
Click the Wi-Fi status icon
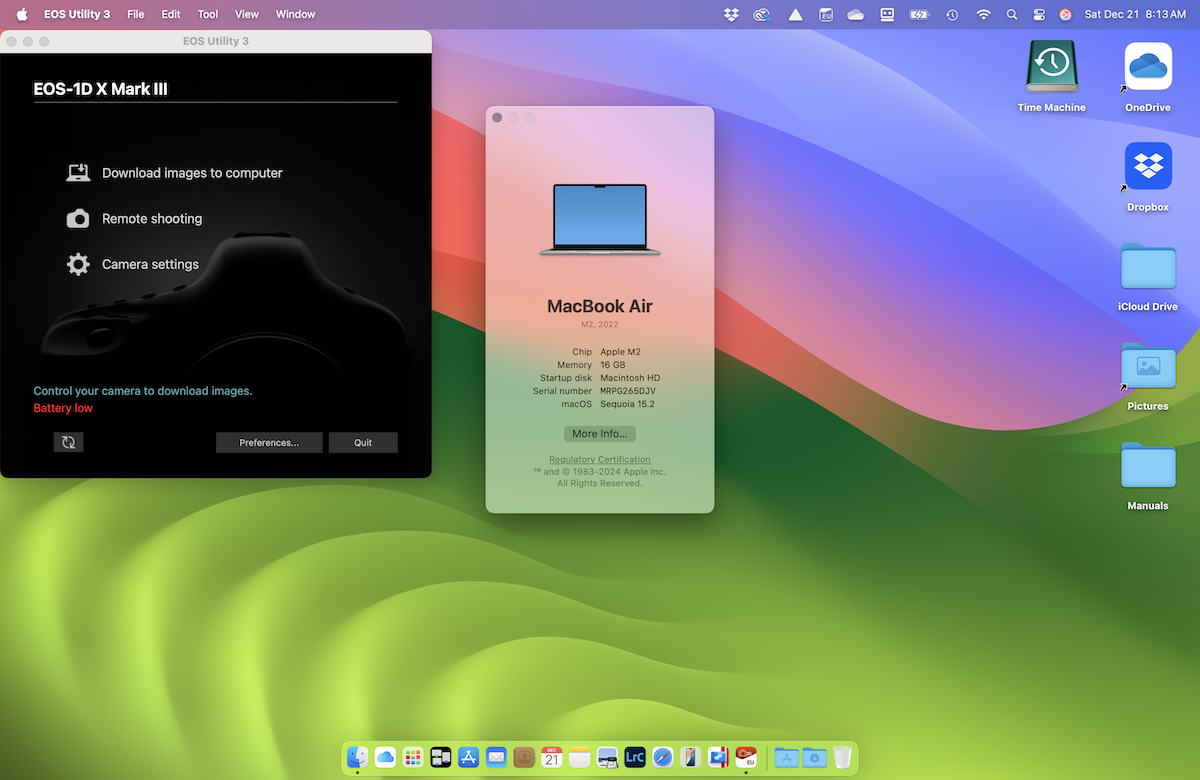(984, 14)
